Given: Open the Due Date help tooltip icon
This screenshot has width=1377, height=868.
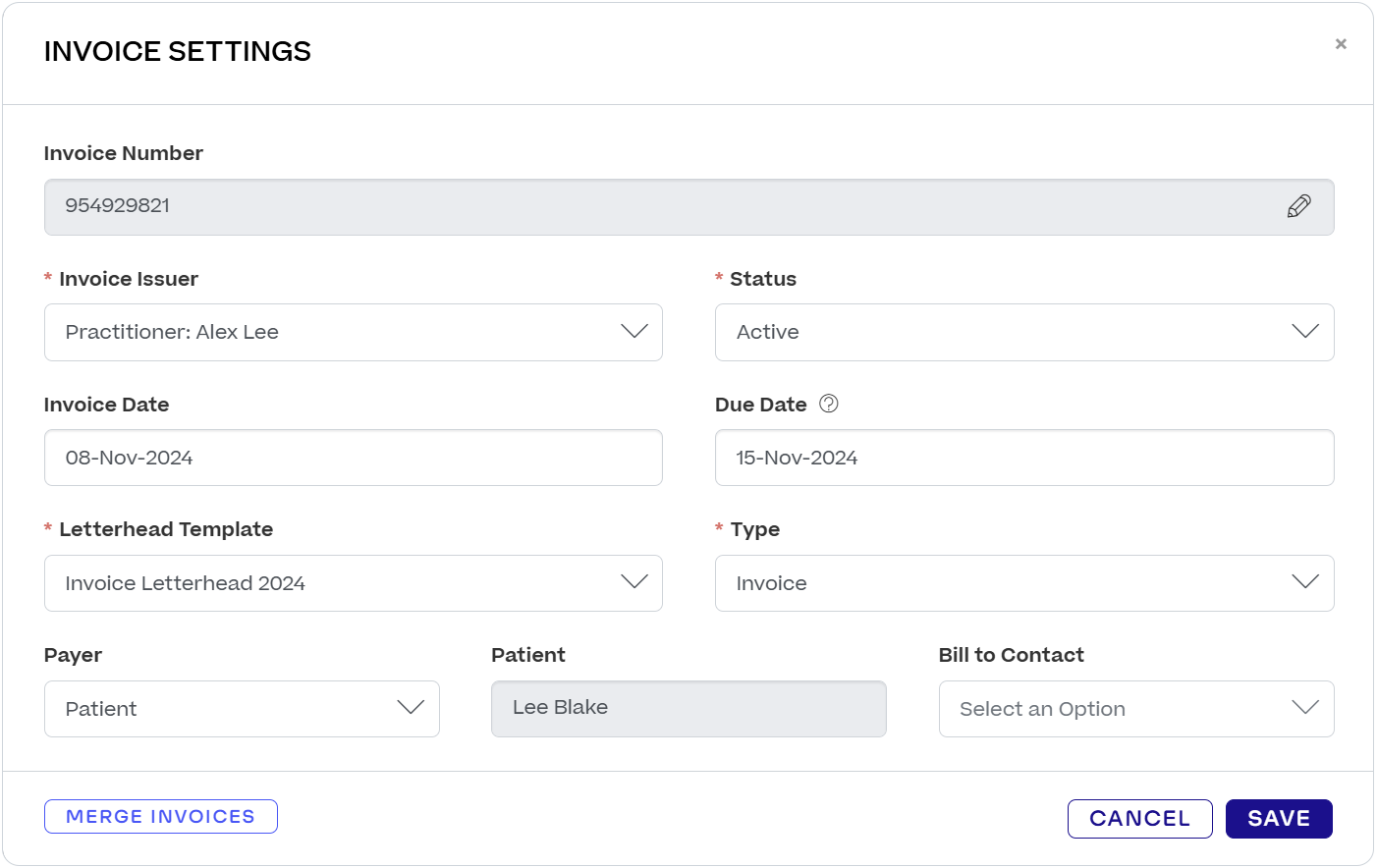Looking at the screenshot, I should (x=828, y=404).
